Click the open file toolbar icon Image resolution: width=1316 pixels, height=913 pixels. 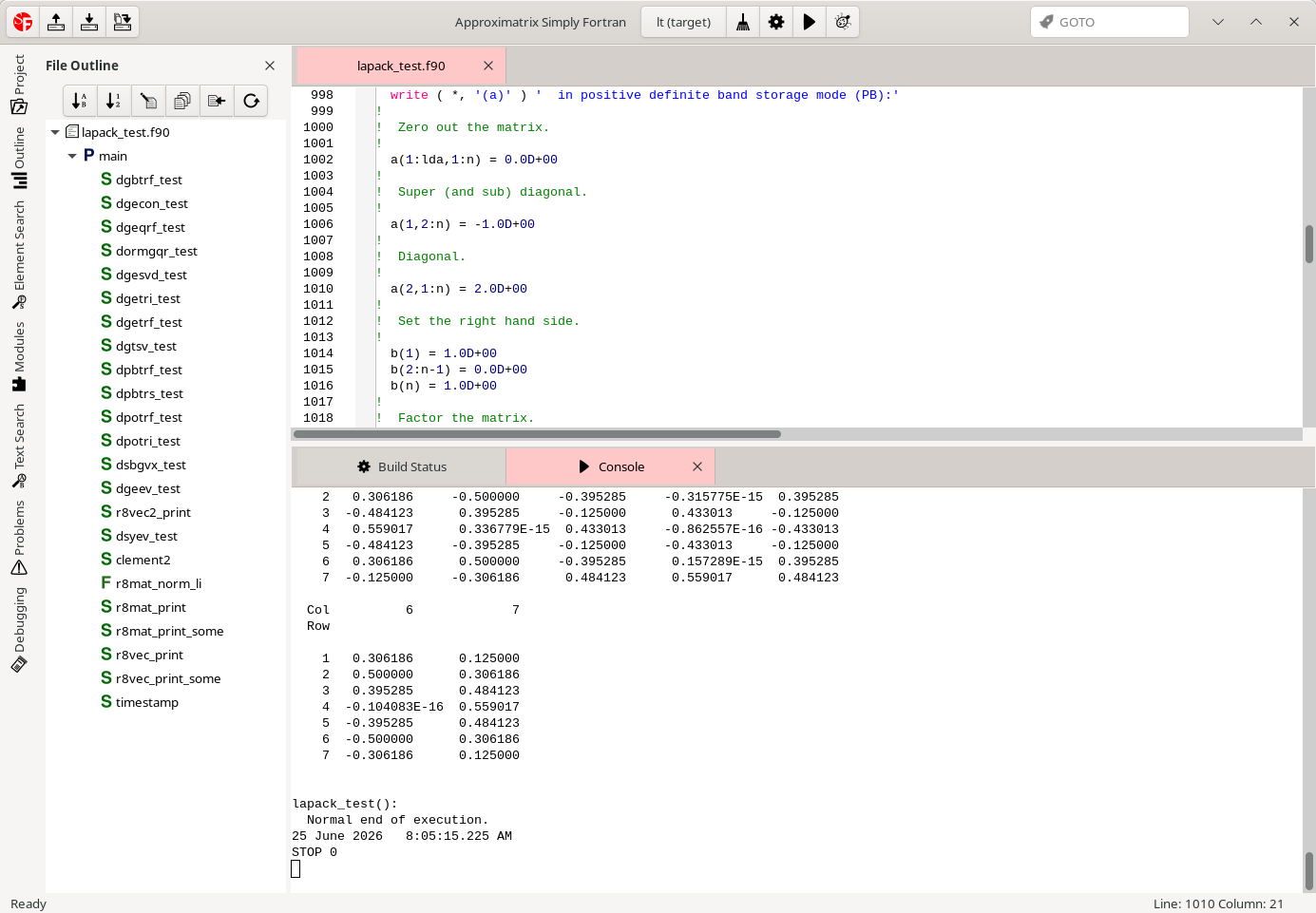pos(56,22)
